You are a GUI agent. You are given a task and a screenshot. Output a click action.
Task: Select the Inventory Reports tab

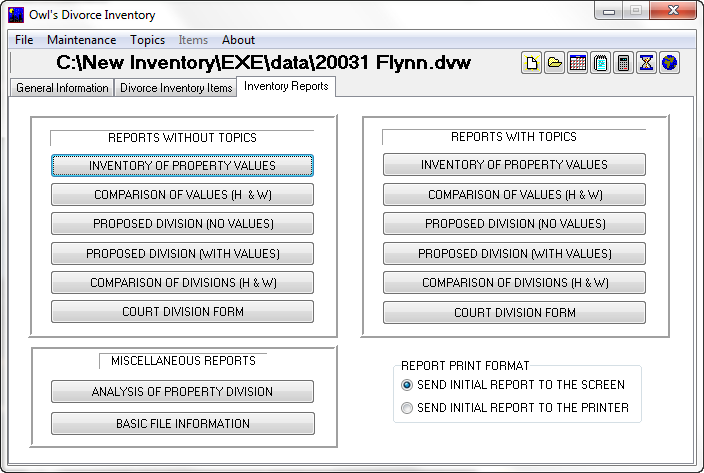[x=286, y=86]
